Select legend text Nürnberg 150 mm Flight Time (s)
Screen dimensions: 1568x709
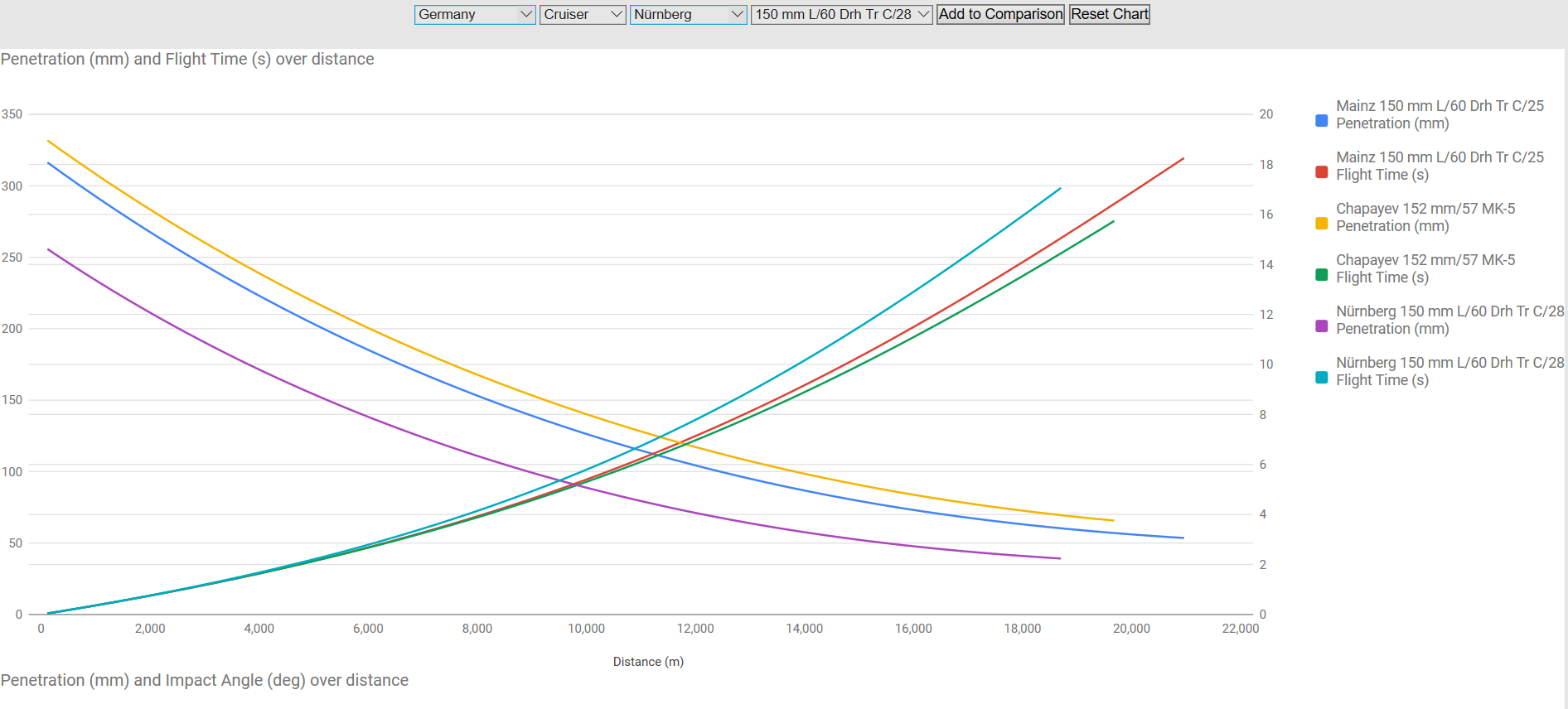tap(1450, 371)
